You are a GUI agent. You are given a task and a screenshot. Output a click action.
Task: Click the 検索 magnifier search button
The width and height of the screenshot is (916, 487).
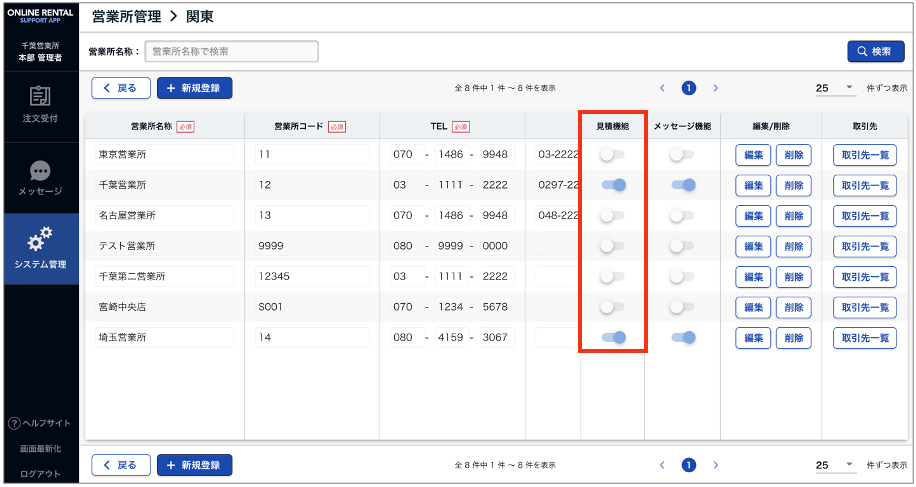coord(875,51)
